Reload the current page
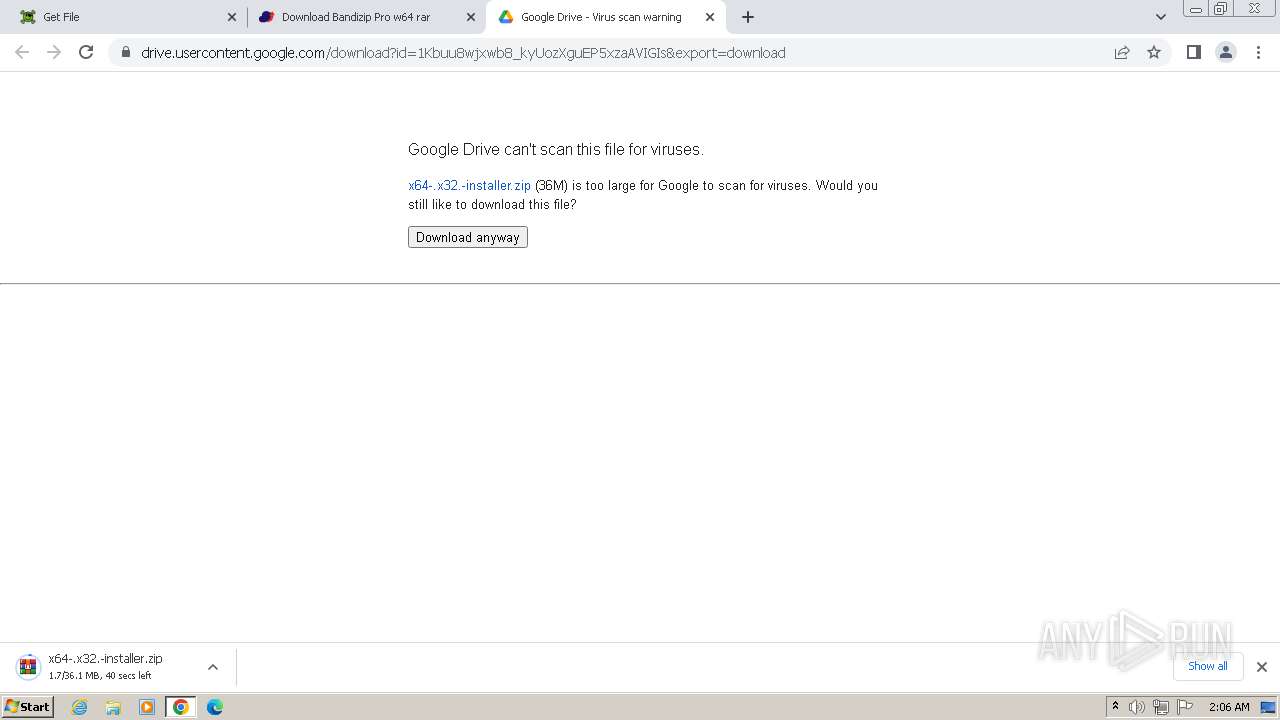The height and width of the screenshot is (720, 1280). point(86,52)
